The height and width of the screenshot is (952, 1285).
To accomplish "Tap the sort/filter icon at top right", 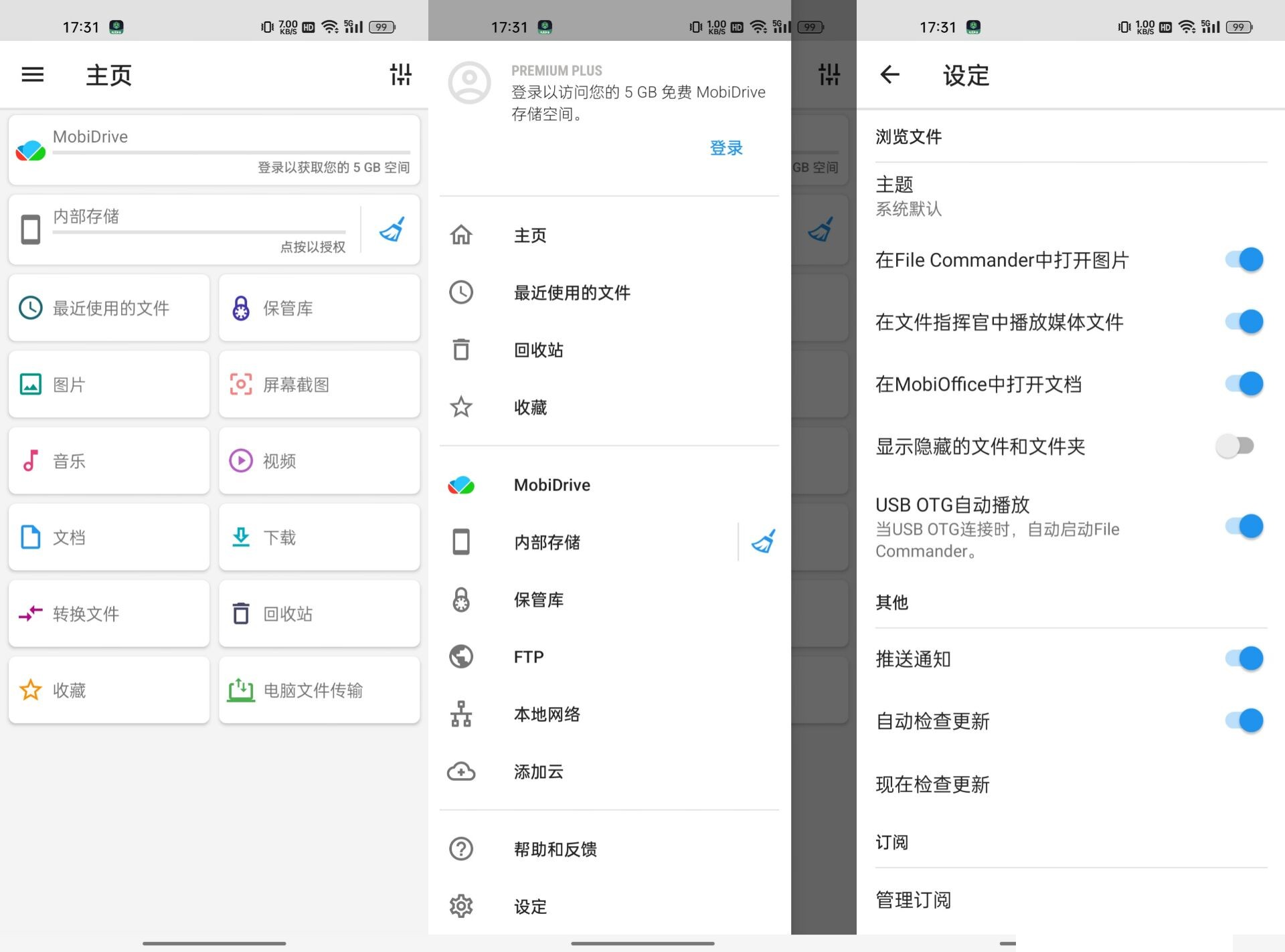I will click(400, 75).
